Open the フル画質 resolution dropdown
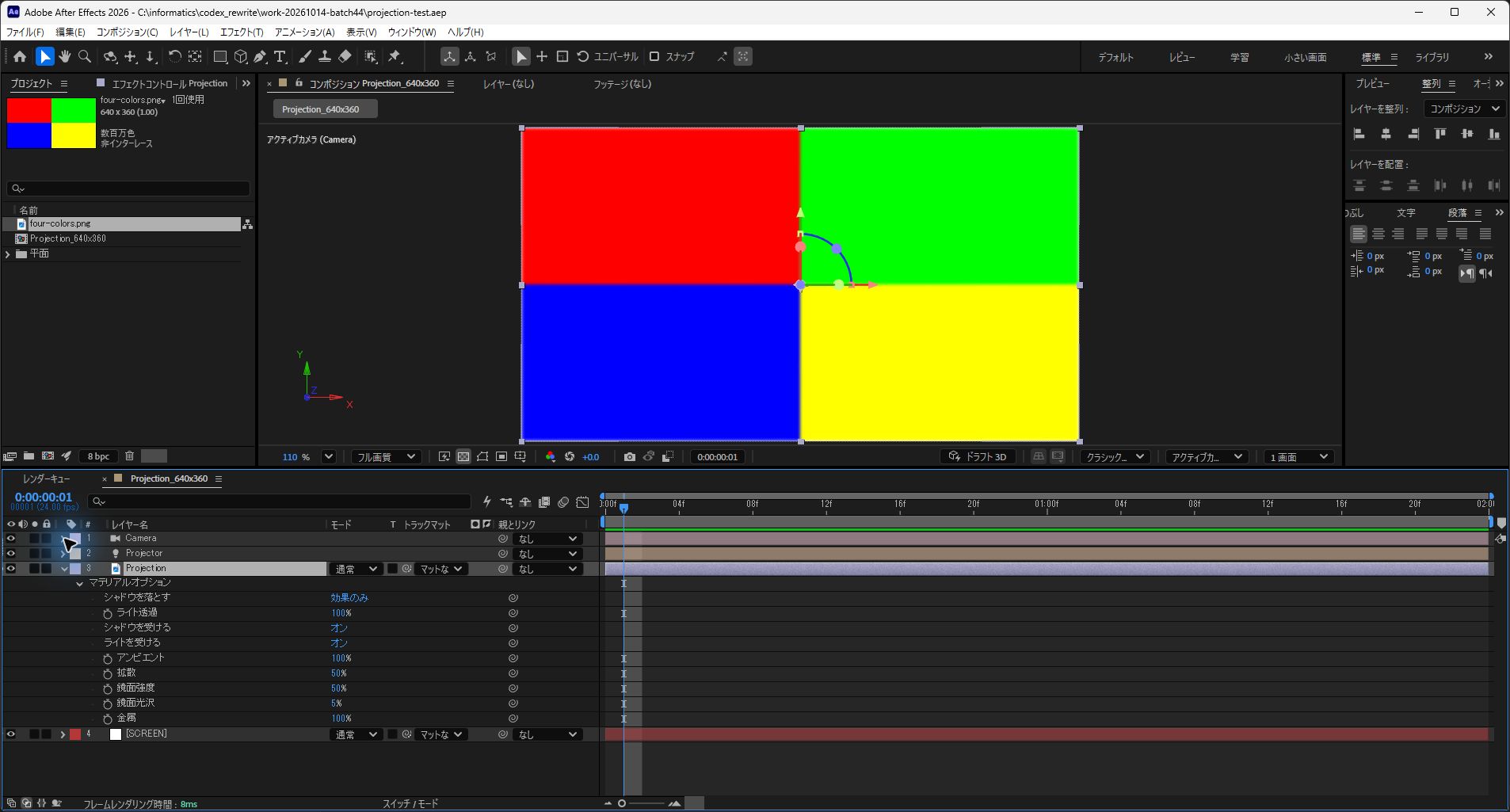 pyautogui.click(x=386, y=457)
